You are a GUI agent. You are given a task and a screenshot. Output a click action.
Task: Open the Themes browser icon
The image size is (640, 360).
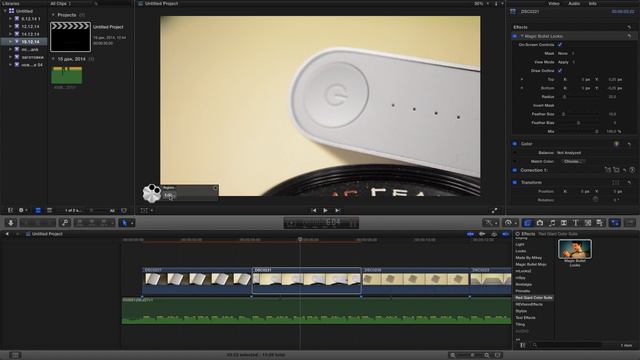[x=600, y=223]
